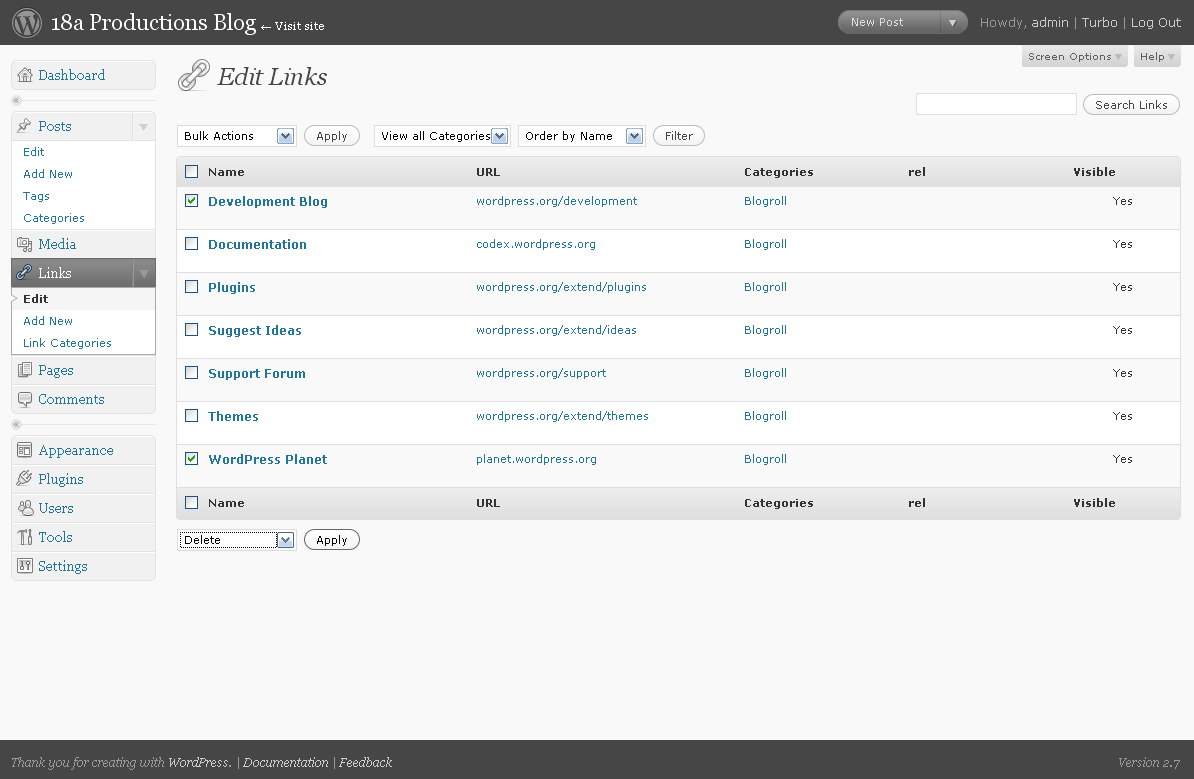This screenshot has width=1194, height=779.
Task: Open the Order by Name dropdown
Action: (x=582, y=136)
